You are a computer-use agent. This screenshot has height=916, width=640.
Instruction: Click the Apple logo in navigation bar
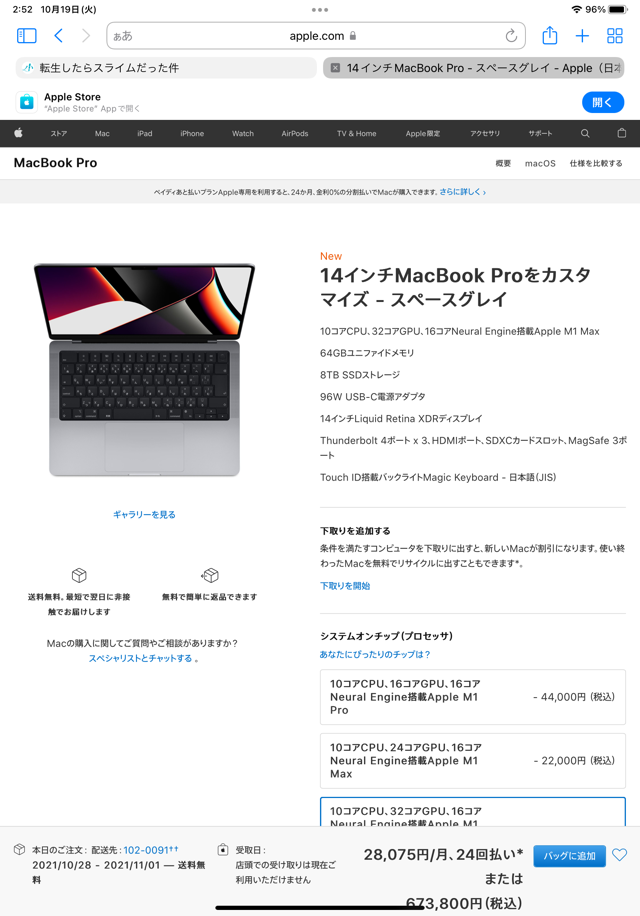coord(18,133)
